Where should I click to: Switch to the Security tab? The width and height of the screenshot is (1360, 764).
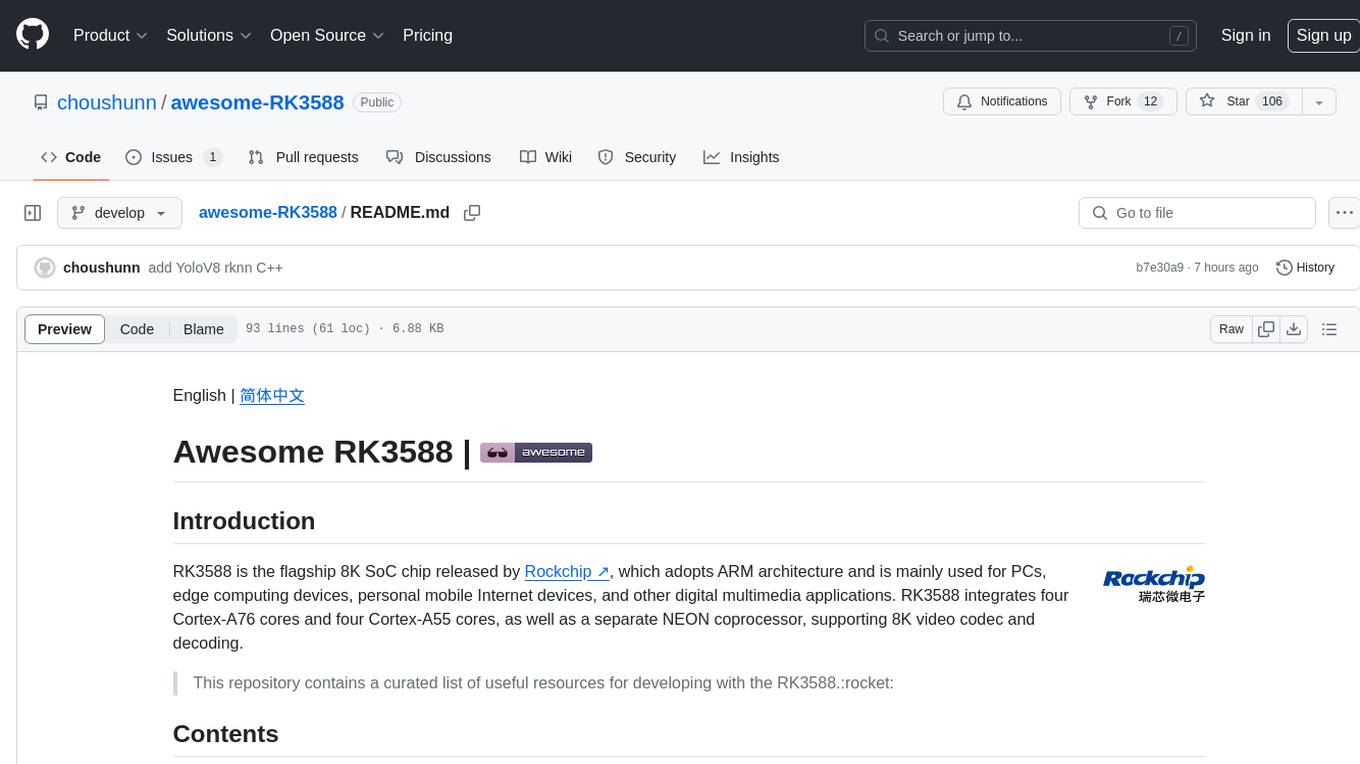click(x=637, y=157)
